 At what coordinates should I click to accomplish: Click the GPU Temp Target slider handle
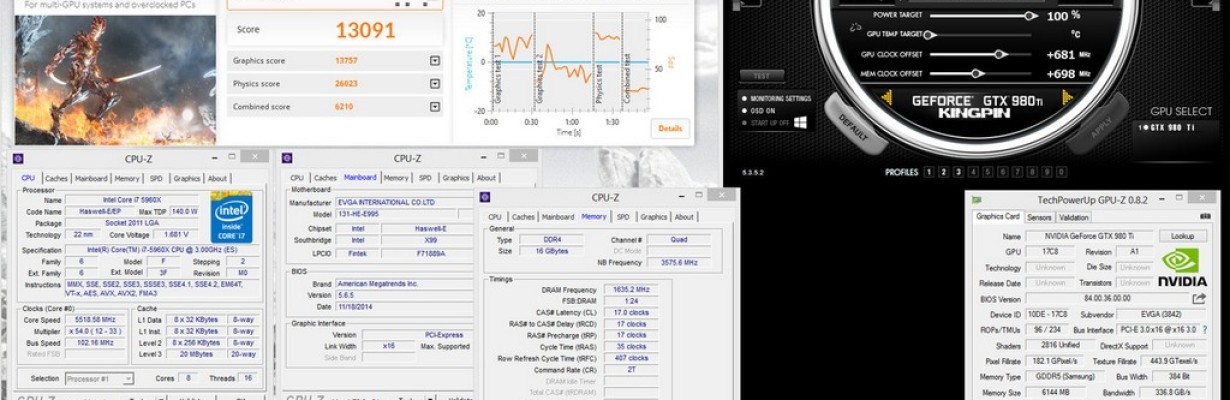click(x=929, y=35)
